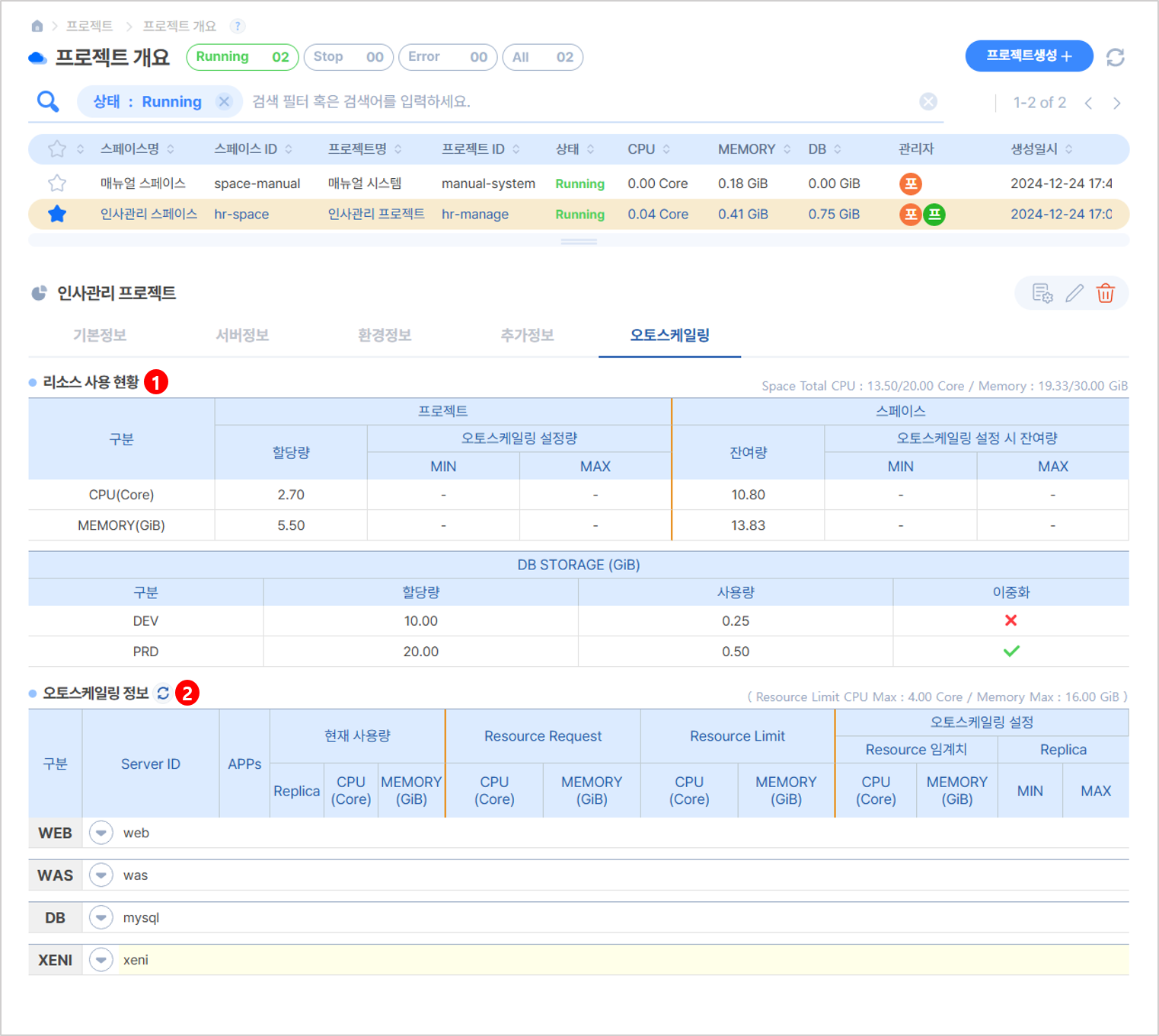Screen dimensions: 1159x1036
Task: Remove the 상태 : Running filter chip
Action: 224,101
